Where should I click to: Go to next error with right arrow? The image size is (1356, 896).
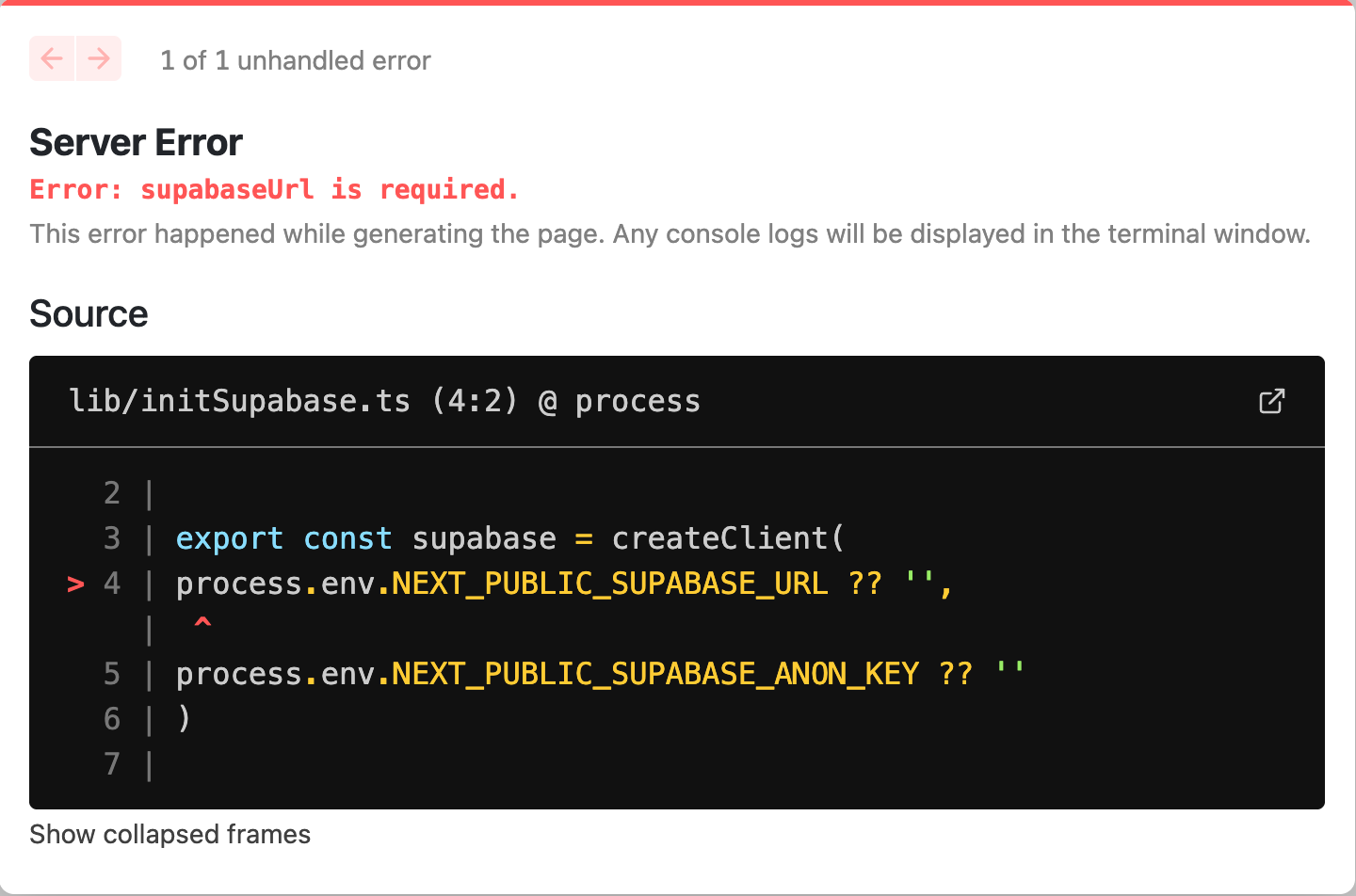pos(99,58)
